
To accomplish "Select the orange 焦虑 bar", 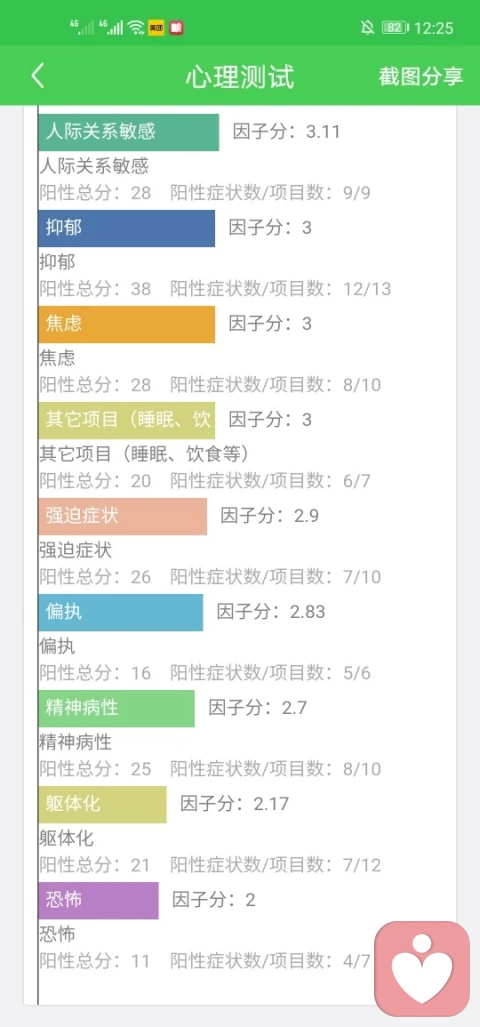I will [126, 324].
